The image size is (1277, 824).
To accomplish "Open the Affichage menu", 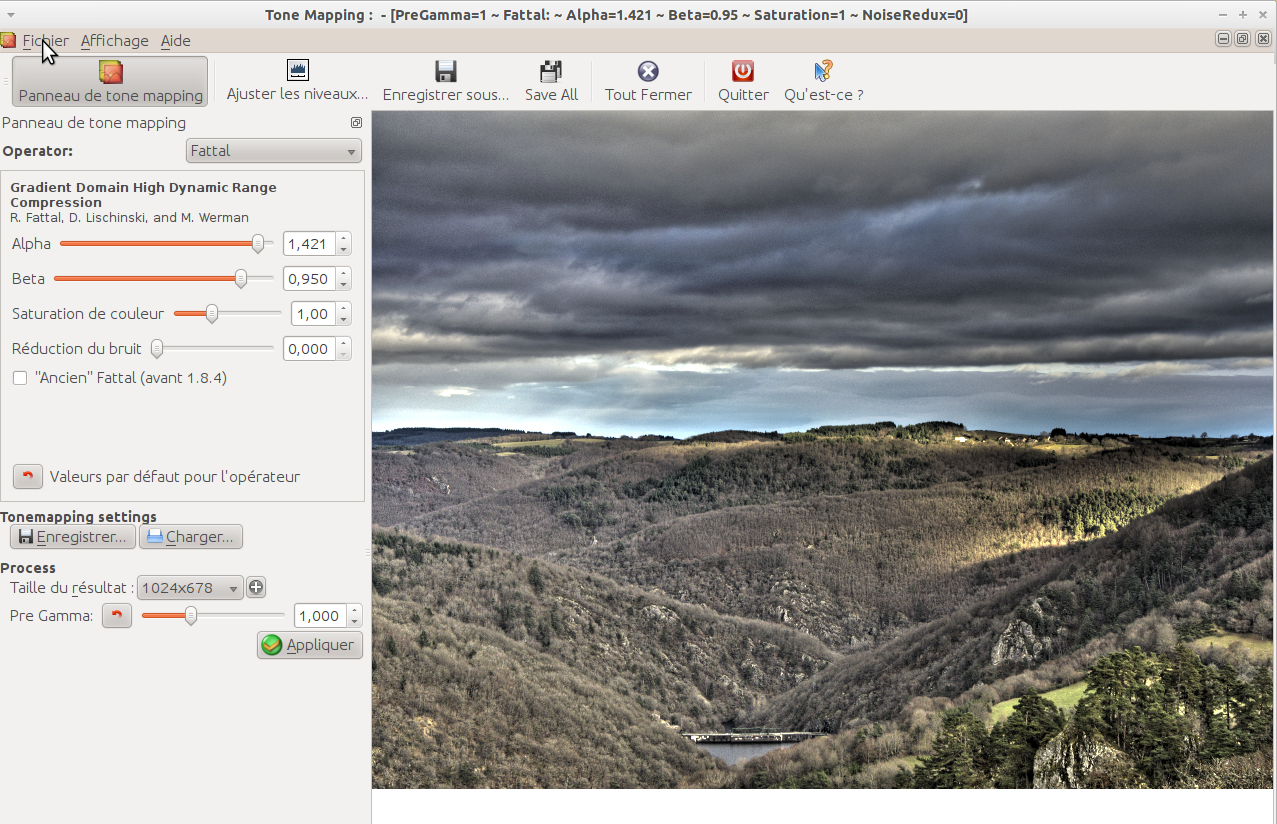I will (115, 40).
